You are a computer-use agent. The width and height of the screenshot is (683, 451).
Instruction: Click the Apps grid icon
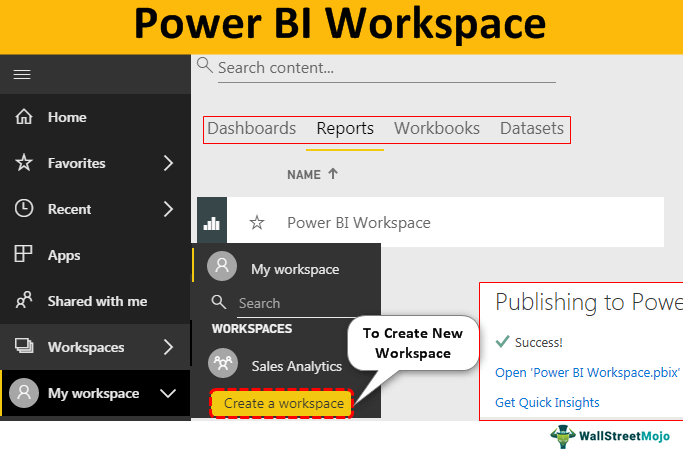24,255
